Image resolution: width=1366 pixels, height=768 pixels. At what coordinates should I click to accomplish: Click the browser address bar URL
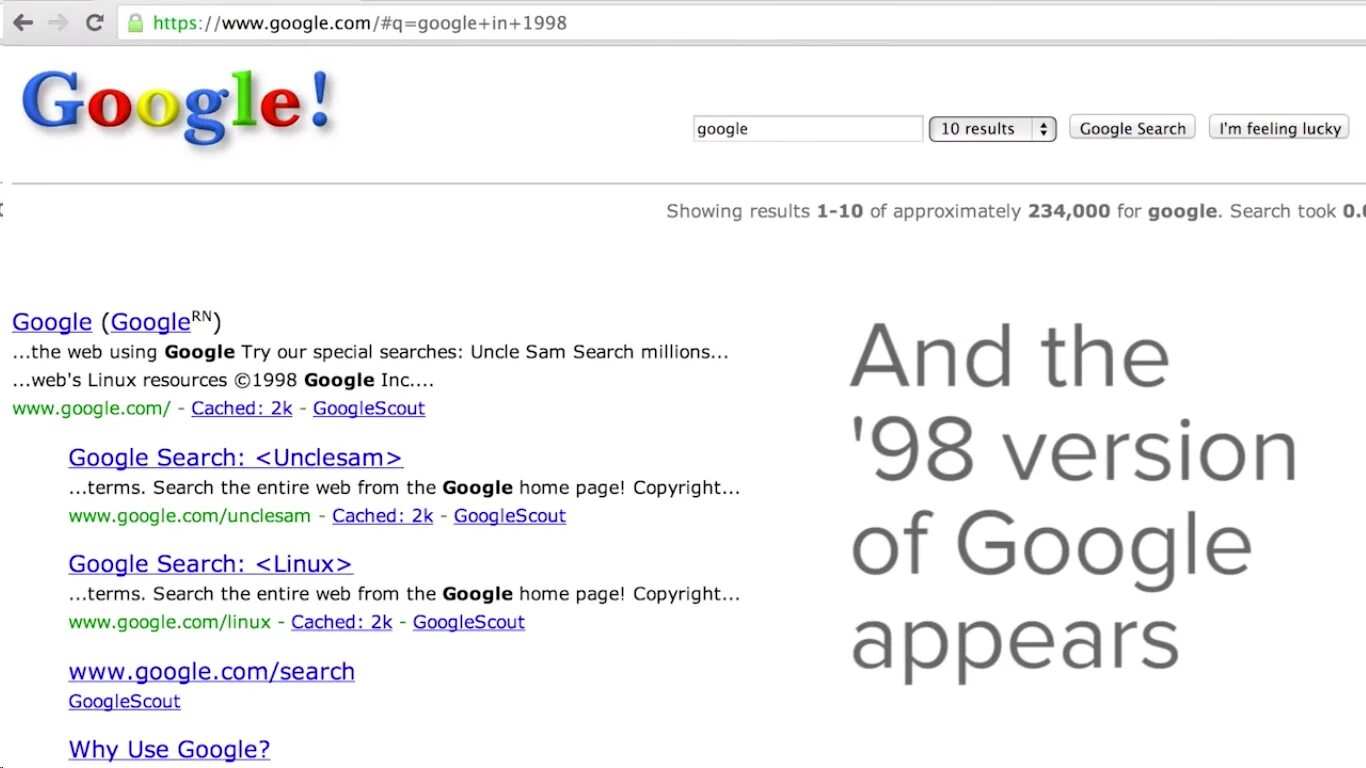[360, 22]
